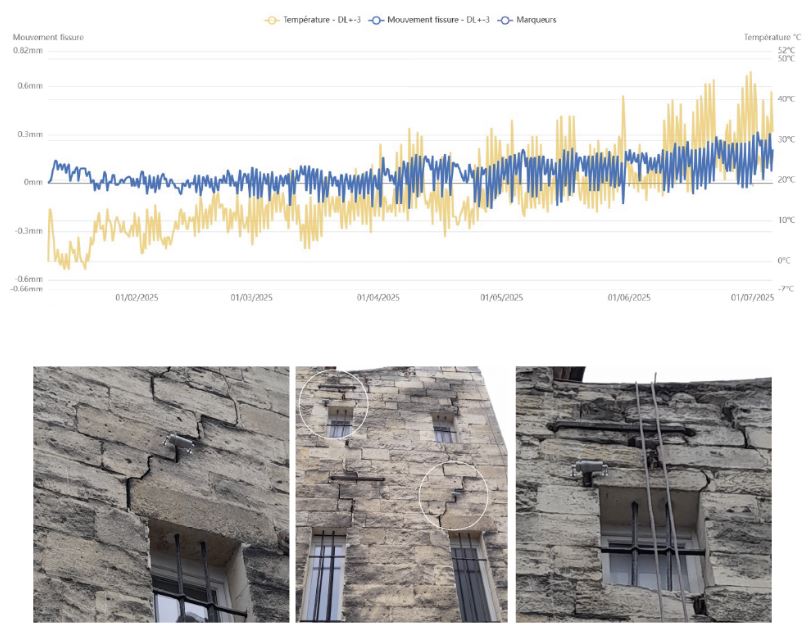This screenshot has width=810, height=641.
Task: Click the 30°C temperature axis label
Action: point(786,139)
